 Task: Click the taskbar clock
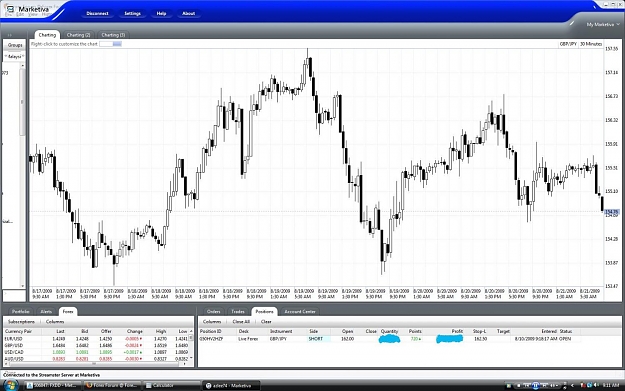point(612,385)
